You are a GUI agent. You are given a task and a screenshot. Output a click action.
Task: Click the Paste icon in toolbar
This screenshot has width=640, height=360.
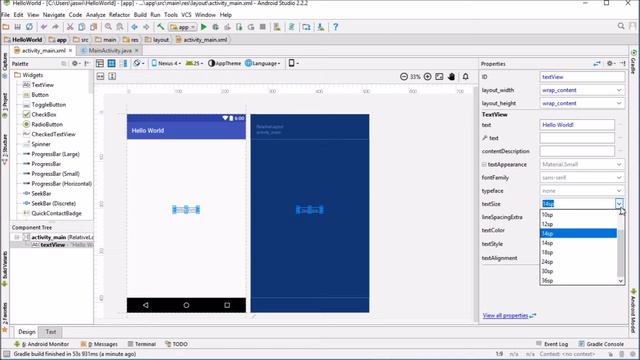point(93,27)
